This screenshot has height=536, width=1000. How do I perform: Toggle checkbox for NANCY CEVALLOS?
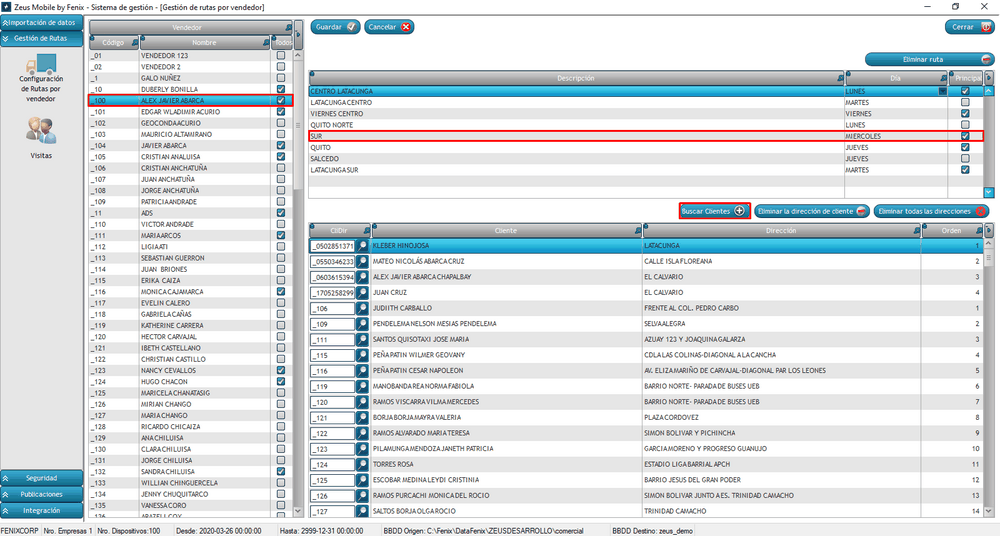tap(281, 370)
